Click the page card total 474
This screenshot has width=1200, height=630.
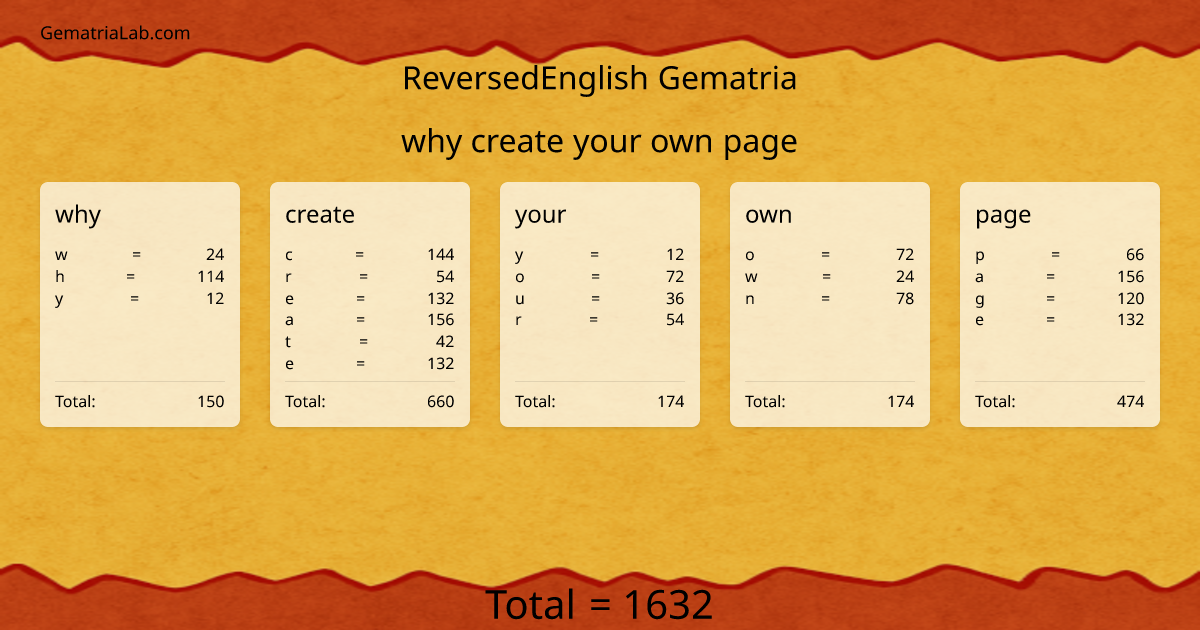pos(1131,402)
